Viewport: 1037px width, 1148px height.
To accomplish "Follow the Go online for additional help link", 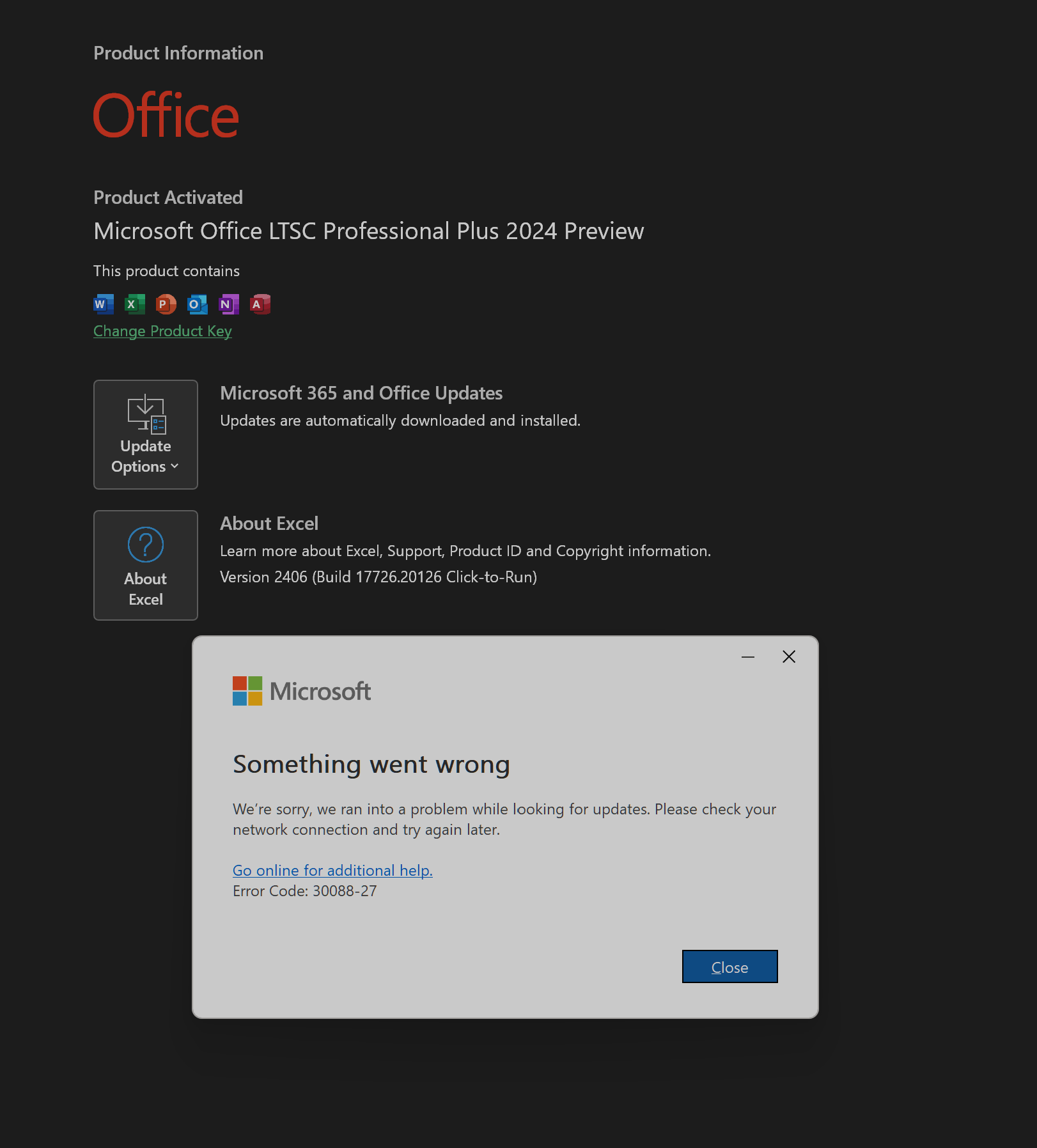I will click(332, 871).
